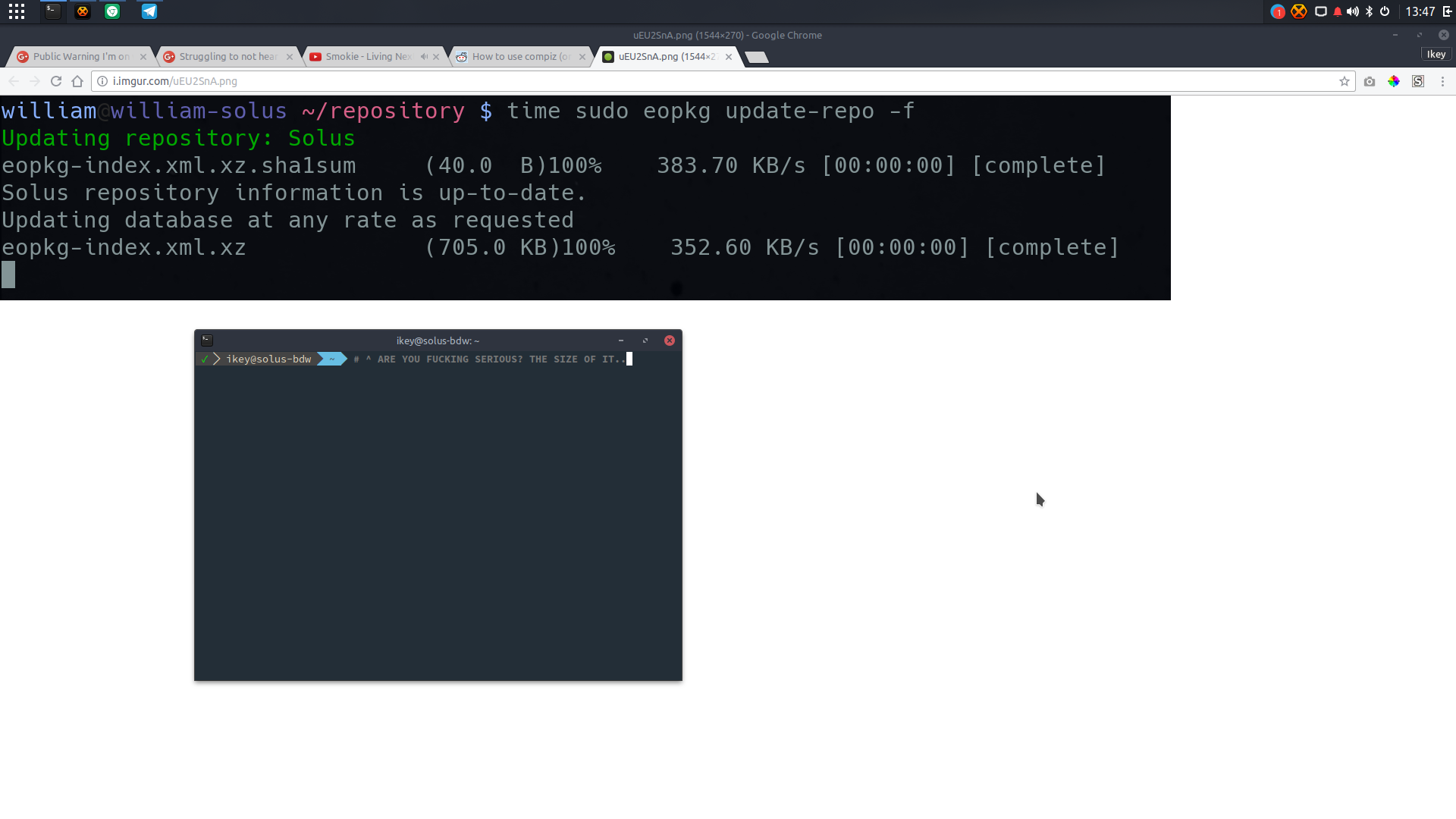Open the sidebar via the panel's arrow exit icon
The image size is (1456, 819).
pyautogui.click(x=1448, y=11)
